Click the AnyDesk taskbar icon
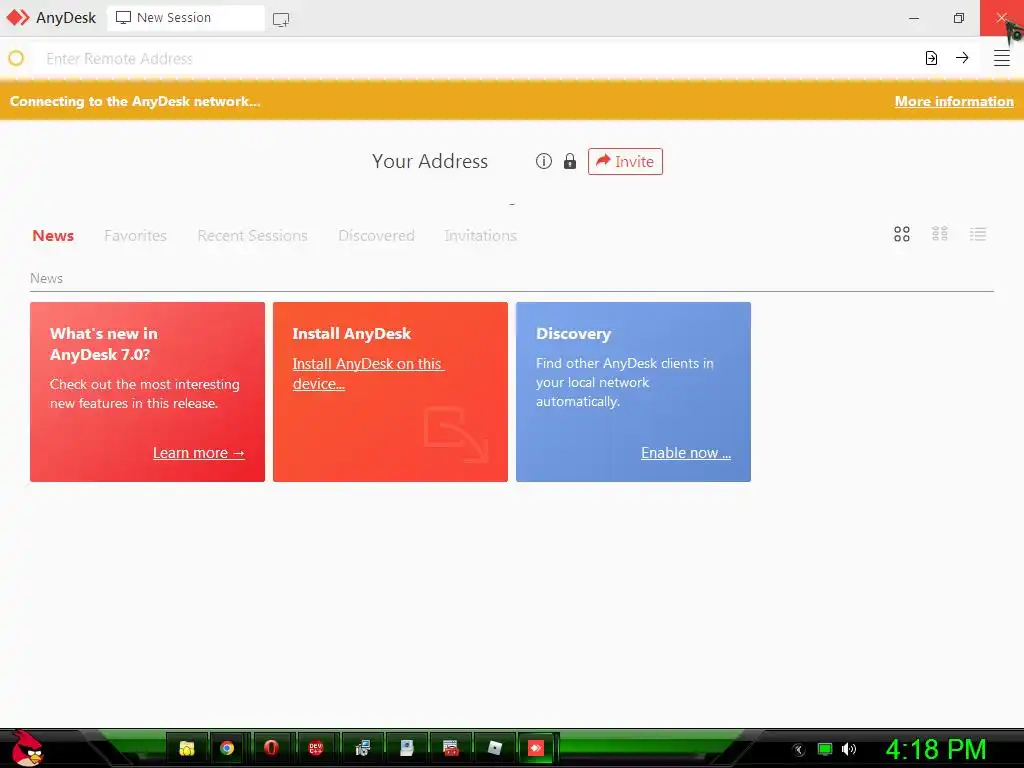1024x768 pixels. click(x=536, y=748)
